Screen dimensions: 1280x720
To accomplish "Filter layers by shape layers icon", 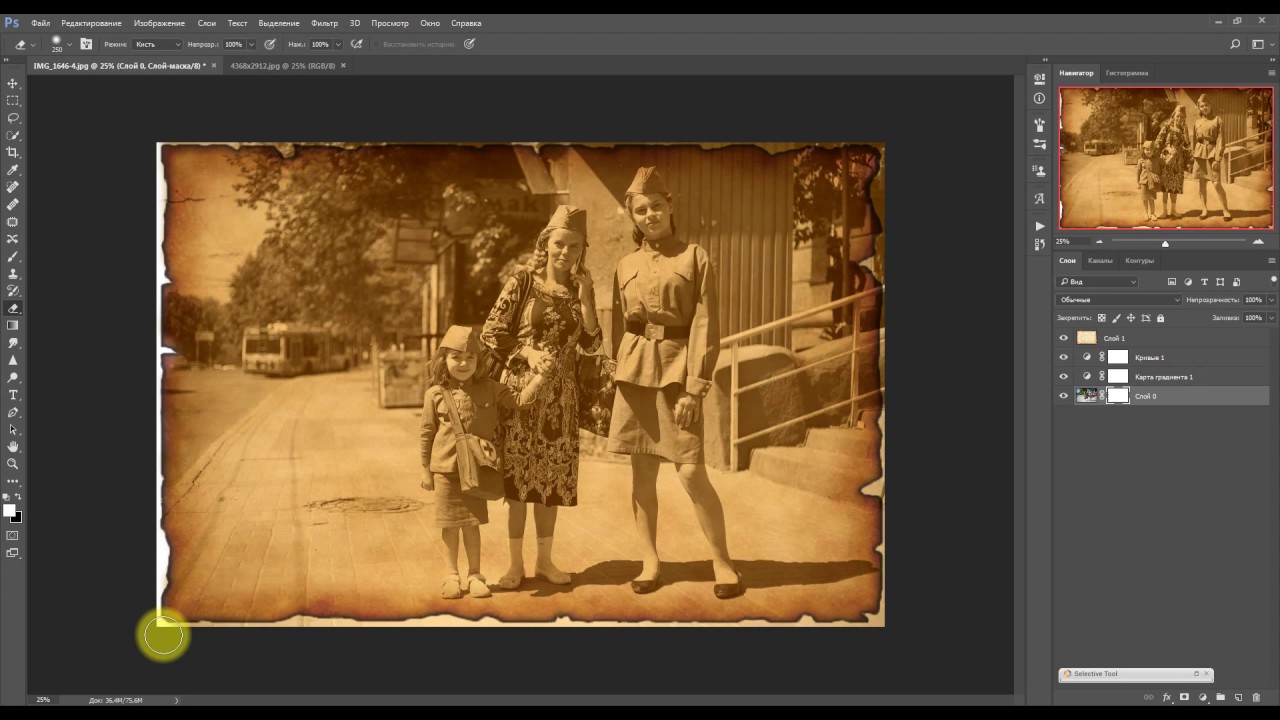I will (1220, 282).
